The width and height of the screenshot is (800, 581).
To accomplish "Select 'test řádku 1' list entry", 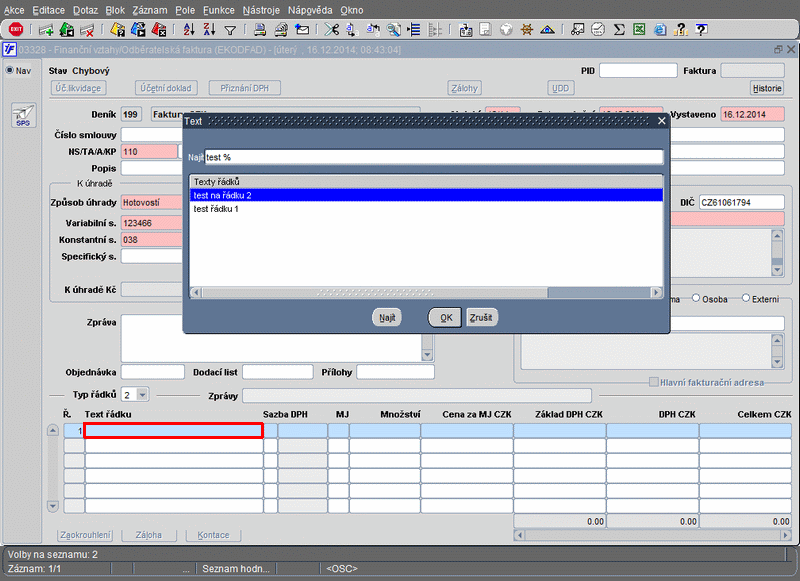I will coord(216,209).
